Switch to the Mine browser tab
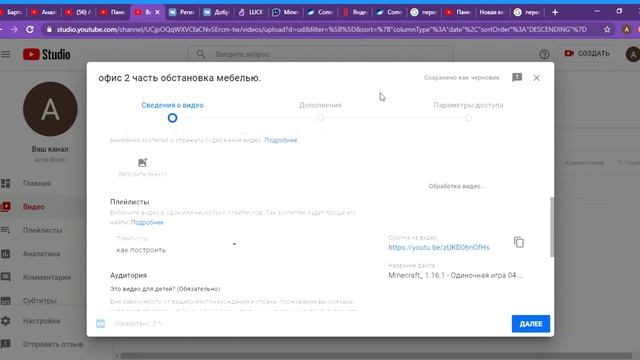This screenshot has width=640, height=360. [x=286, y=12]
